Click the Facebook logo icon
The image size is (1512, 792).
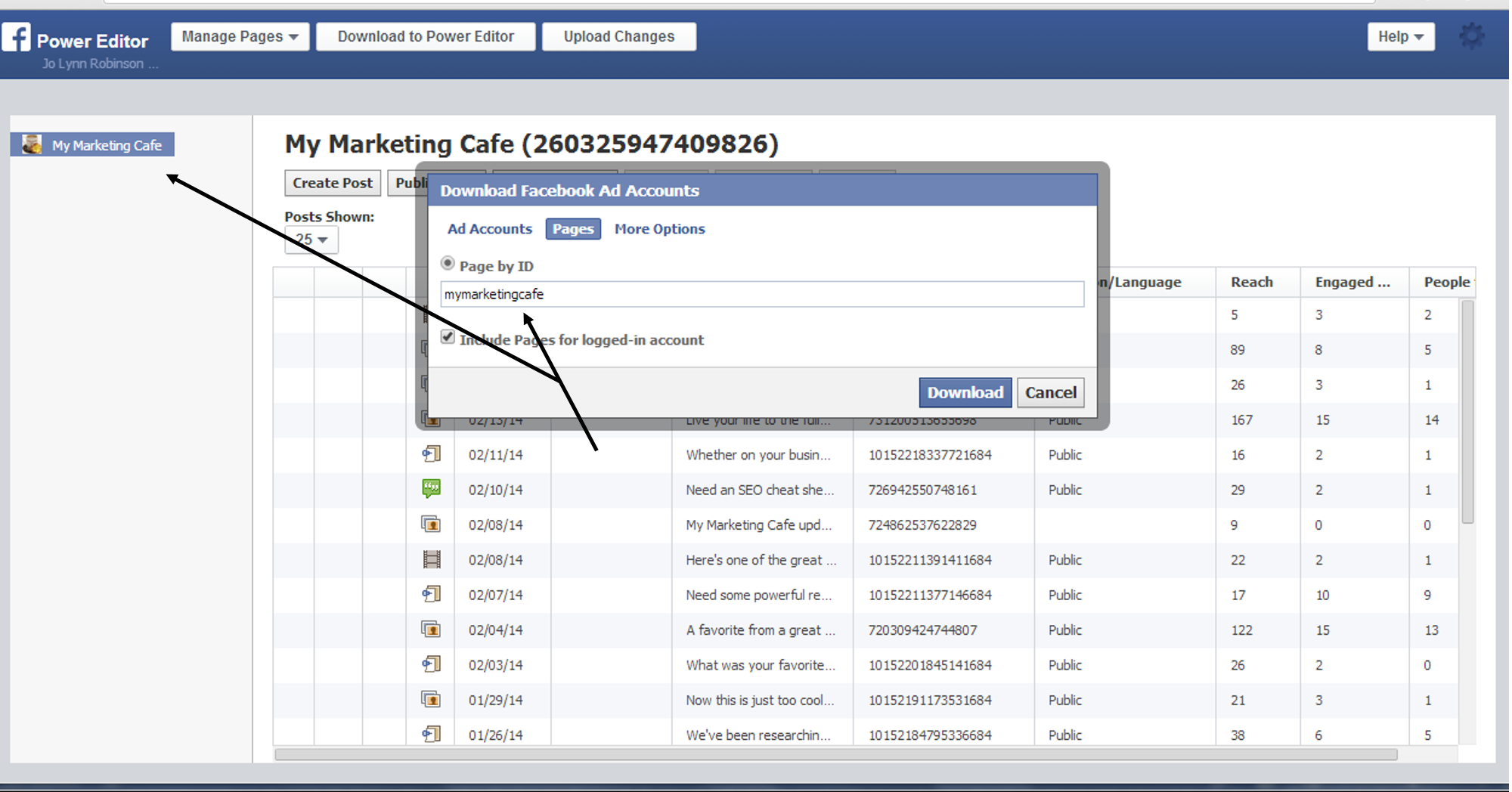(16, 36)
